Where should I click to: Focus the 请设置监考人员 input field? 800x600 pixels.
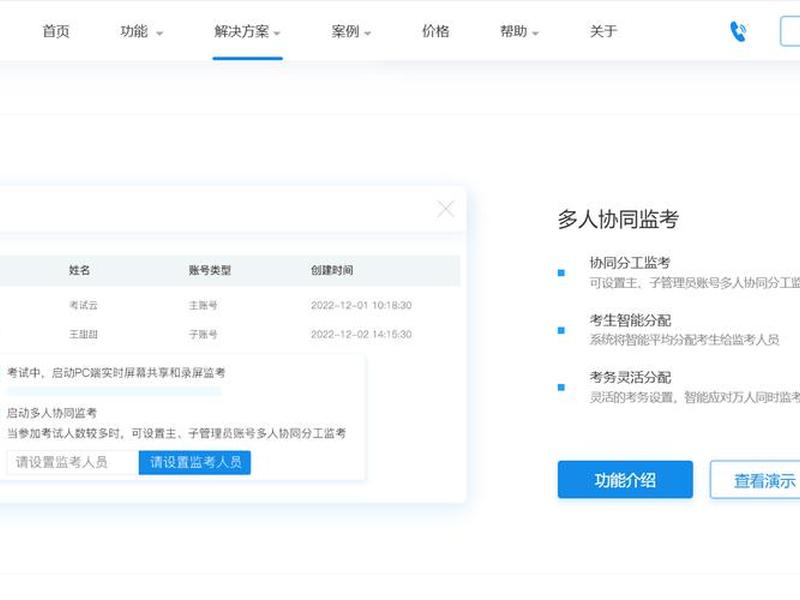pyautogui.click(x=72, y=462)
